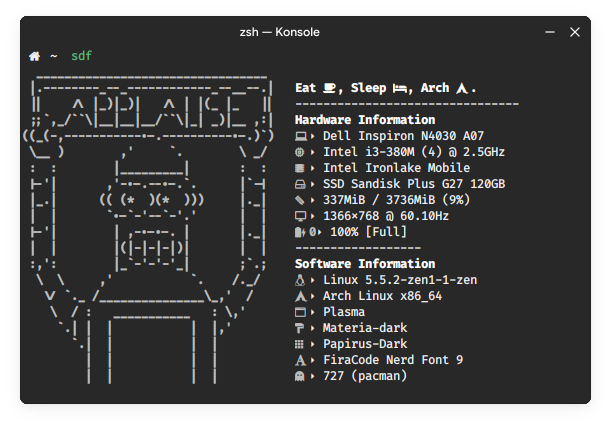Image resolution: width=611 pixels, height=428 pixels.
Task: Click the text 'SSD Sandisk Plus G27 120GB'
Action: 414,184
